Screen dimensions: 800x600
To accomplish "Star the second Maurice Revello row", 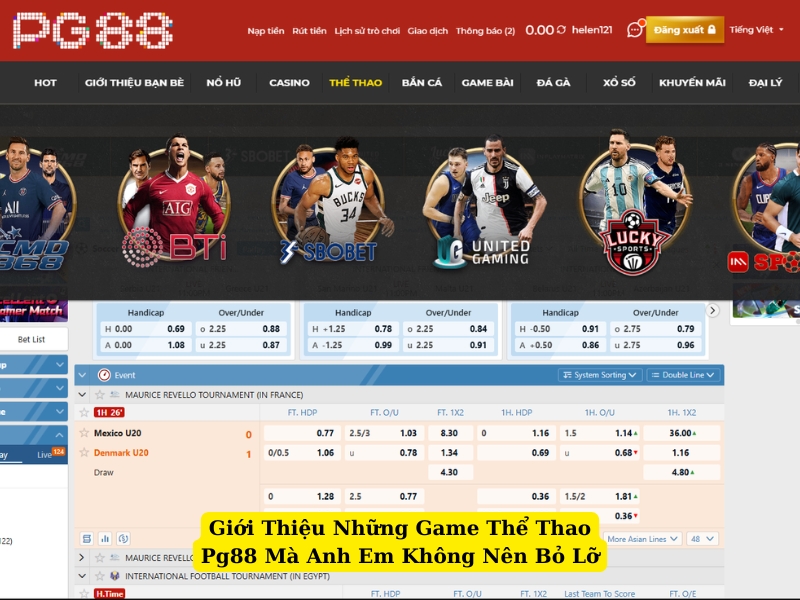I will 100,558.
